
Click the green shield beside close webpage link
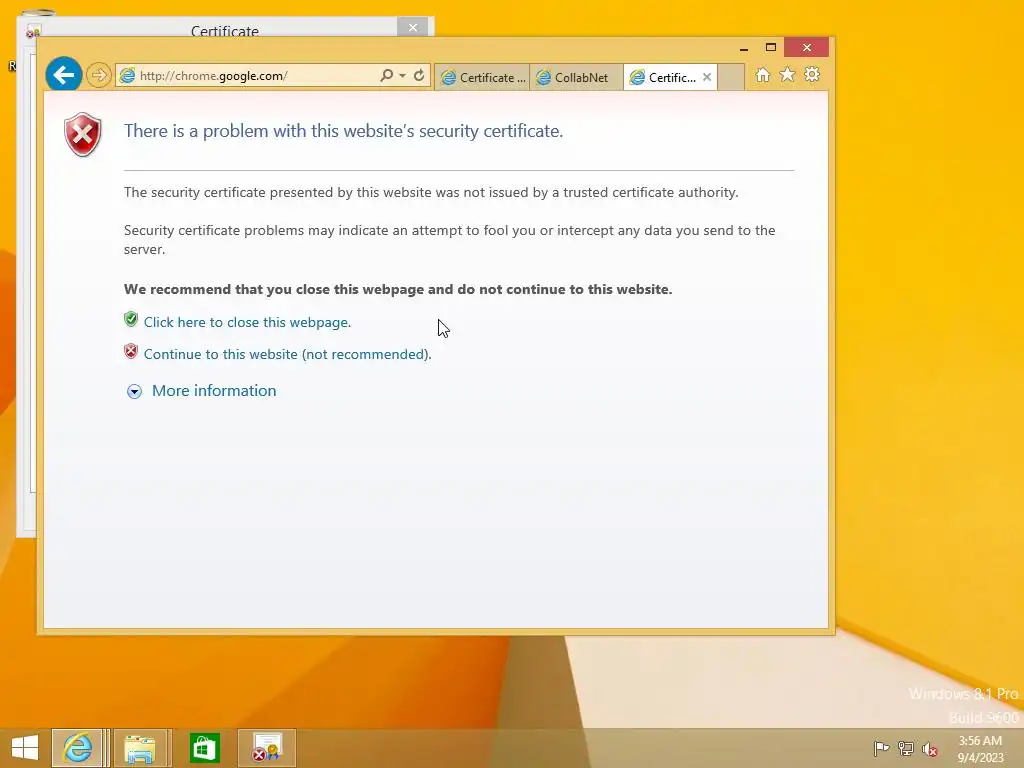pyautogui.click(x=131, y=319)
